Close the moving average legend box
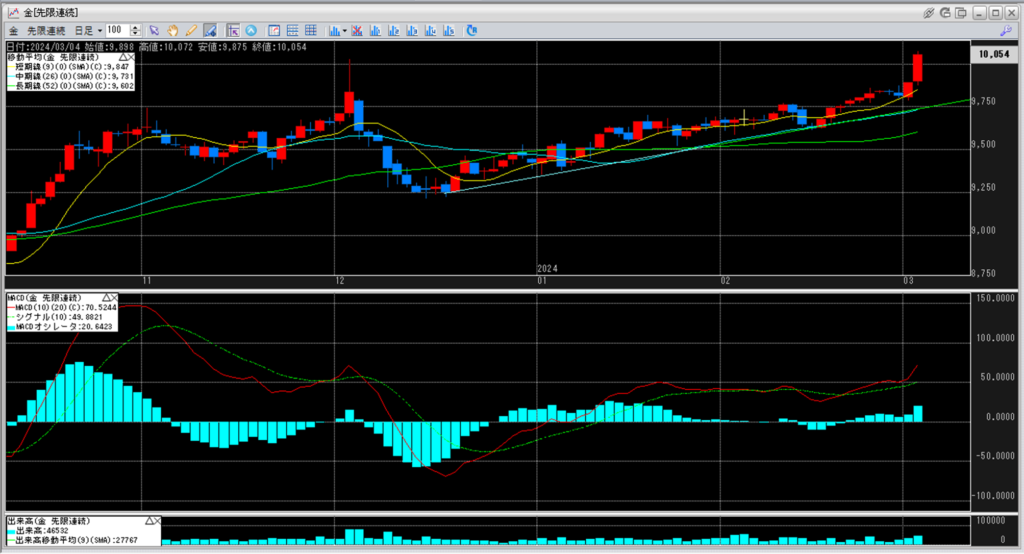Viewport: 1024px width, 554px height. pyautogui.click(x=131, y=57)
